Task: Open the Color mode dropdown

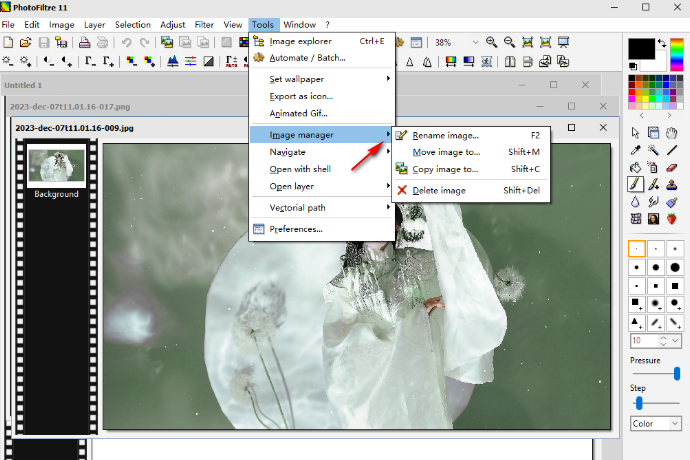Action: click(x=674, y=424)
